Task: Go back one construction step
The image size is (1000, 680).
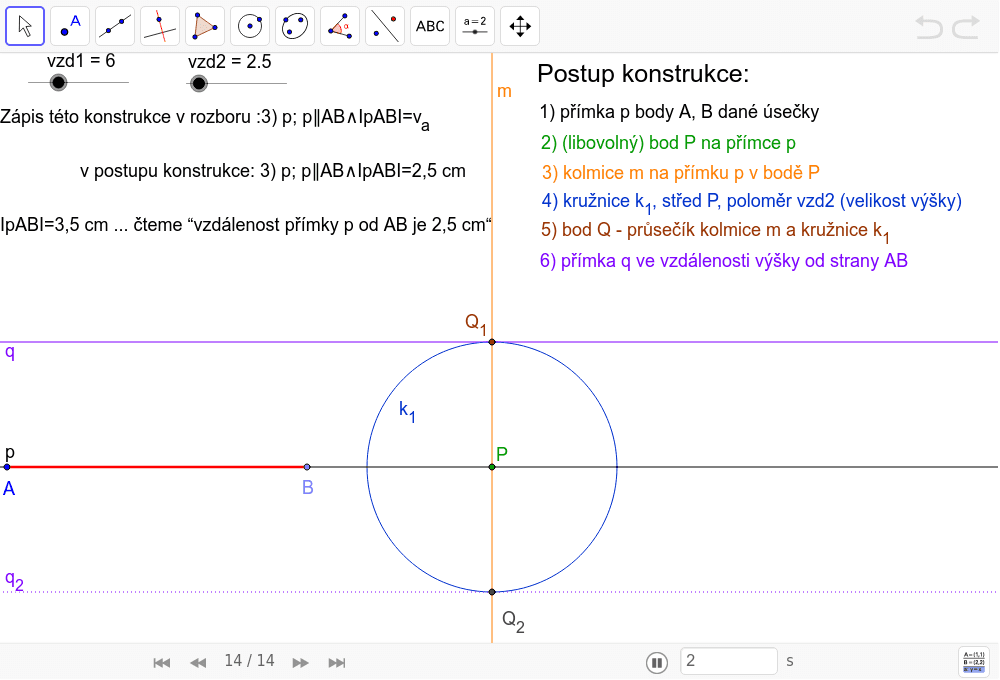Action: point(198,663)
